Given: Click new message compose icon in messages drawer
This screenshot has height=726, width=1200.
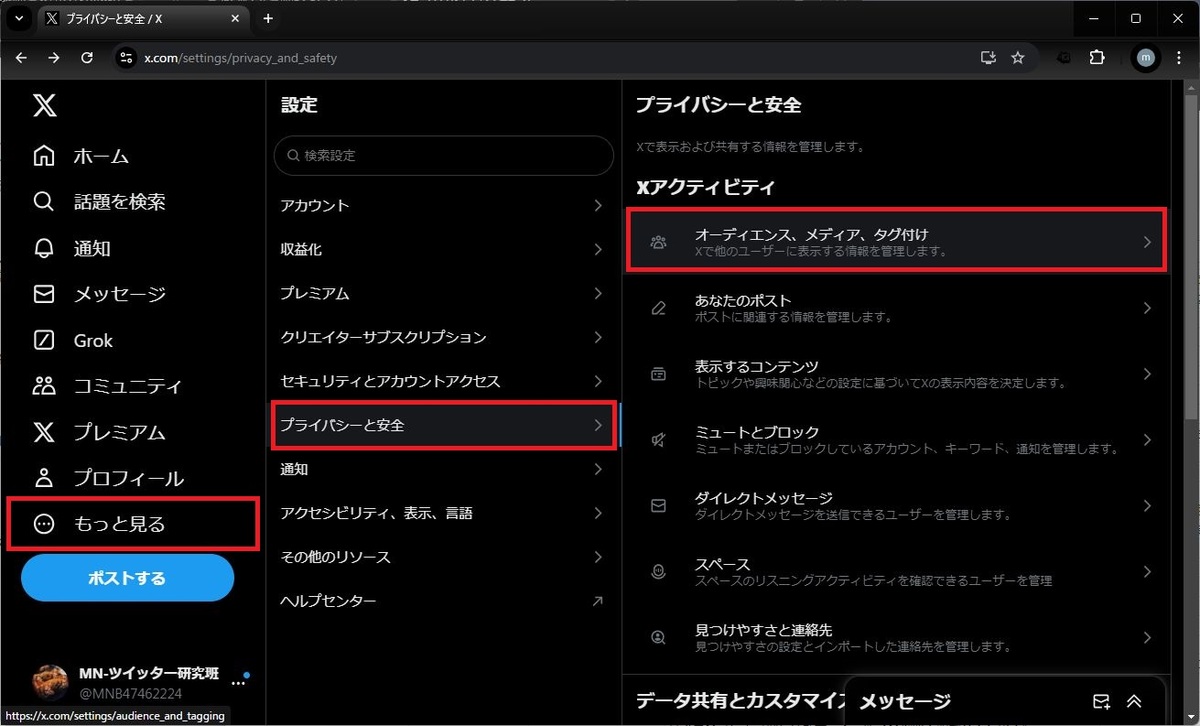Looking at the screenshot, I should [x=1101, y=701].
